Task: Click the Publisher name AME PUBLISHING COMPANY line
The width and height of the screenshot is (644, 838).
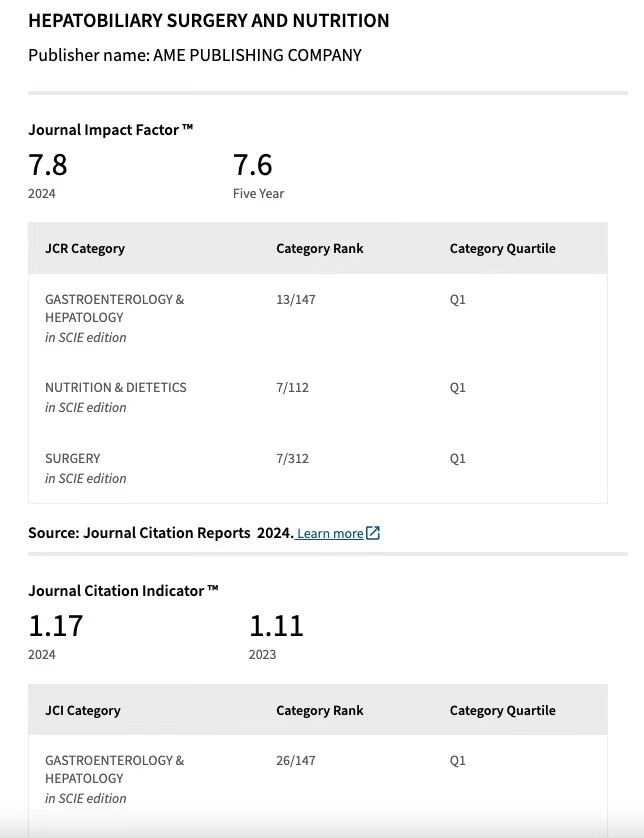Action: click(x=195, y=56)
